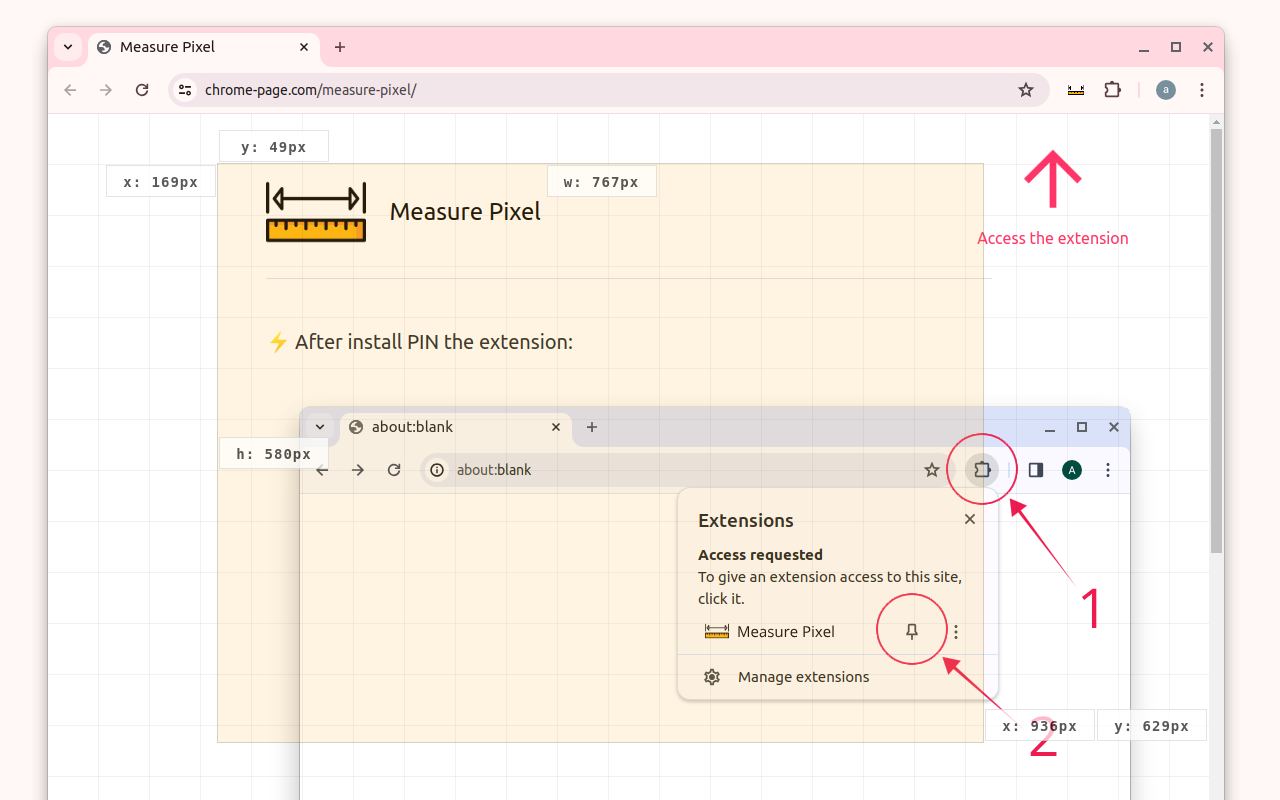This screenshot has width=1280, height=800.
Task: Open the Measure Pixel extension toolbar icon
Action: point(1076,90)
